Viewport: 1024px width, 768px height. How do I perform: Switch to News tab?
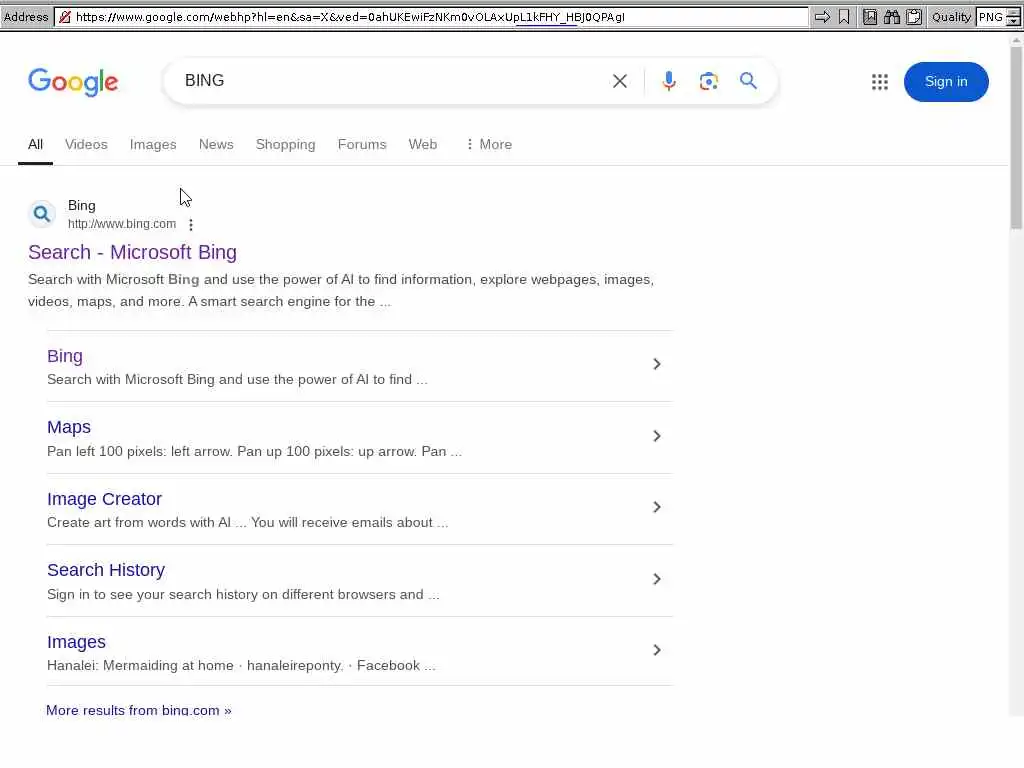pyautogui.click(x=216, y=144)
